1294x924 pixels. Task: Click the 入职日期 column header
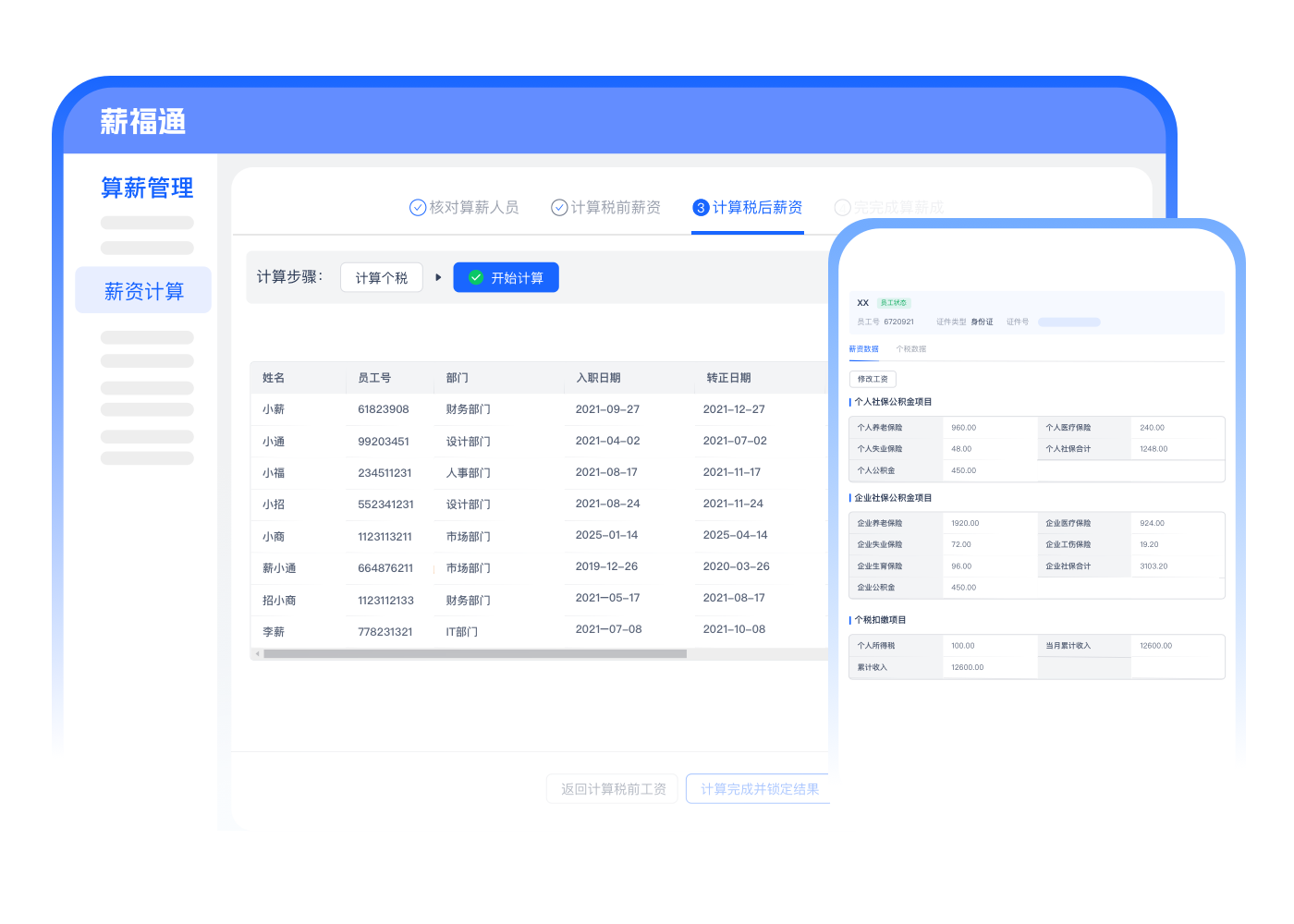click(x=598, y=378)
